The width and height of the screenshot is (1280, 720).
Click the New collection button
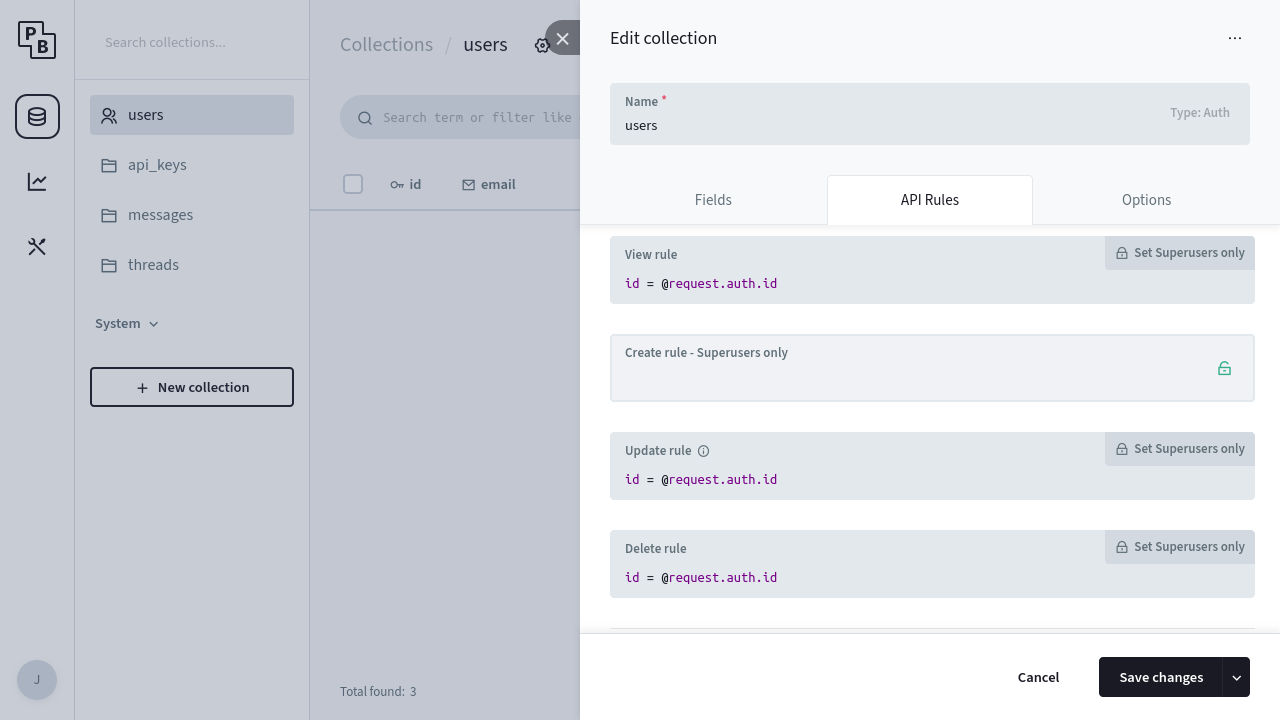pyautogui.click(x=191, y=387)
